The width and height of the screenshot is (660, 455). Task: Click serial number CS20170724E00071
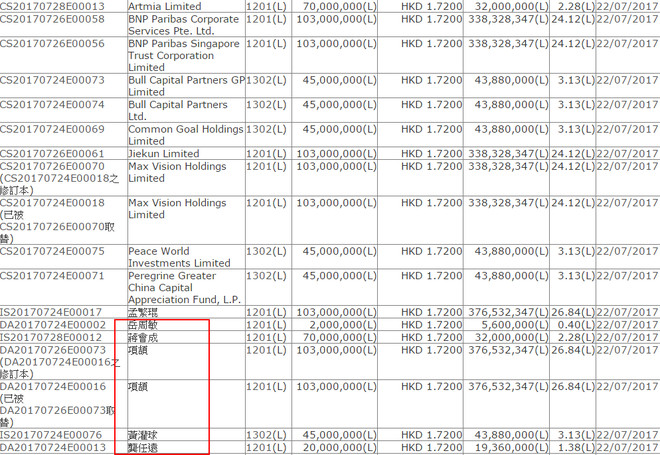[x=52, y=275]
